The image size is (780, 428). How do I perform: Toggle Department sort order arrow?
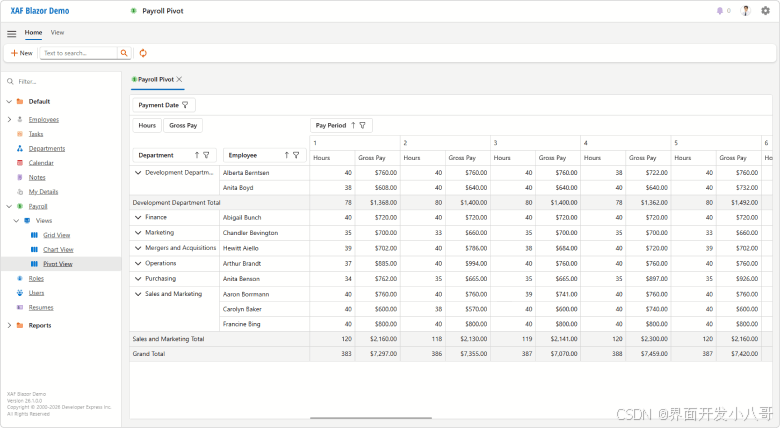pos(197,155)
